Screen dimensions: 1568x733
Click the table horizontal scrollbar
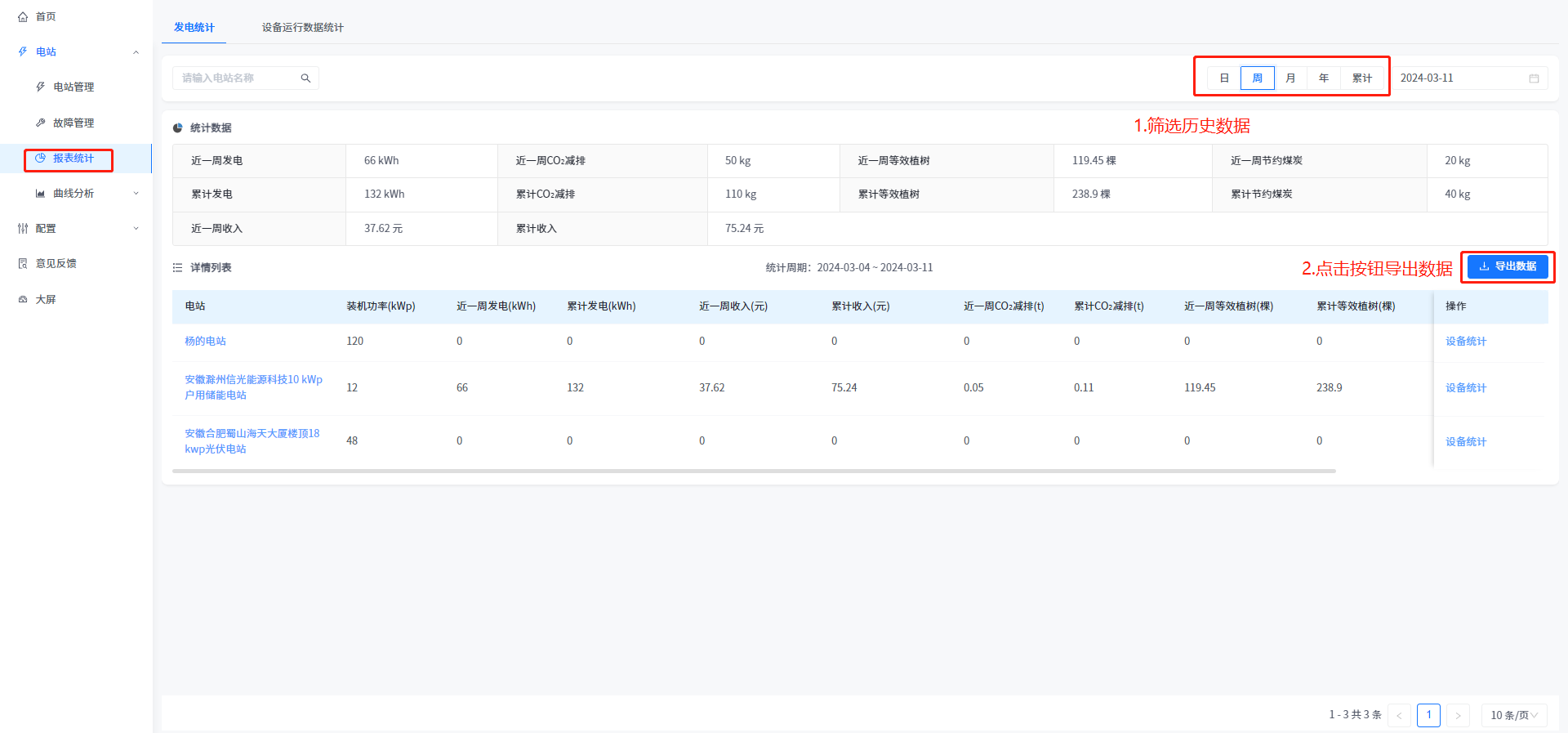(x=753, y=472)
